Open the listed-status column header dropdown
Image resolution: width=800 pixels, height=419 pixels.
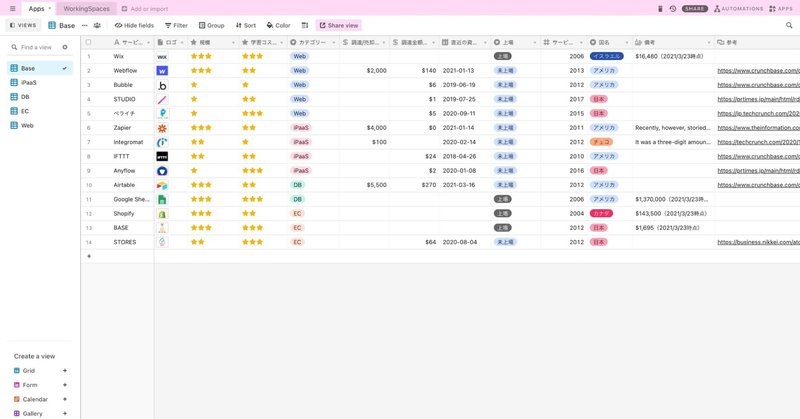535,42
